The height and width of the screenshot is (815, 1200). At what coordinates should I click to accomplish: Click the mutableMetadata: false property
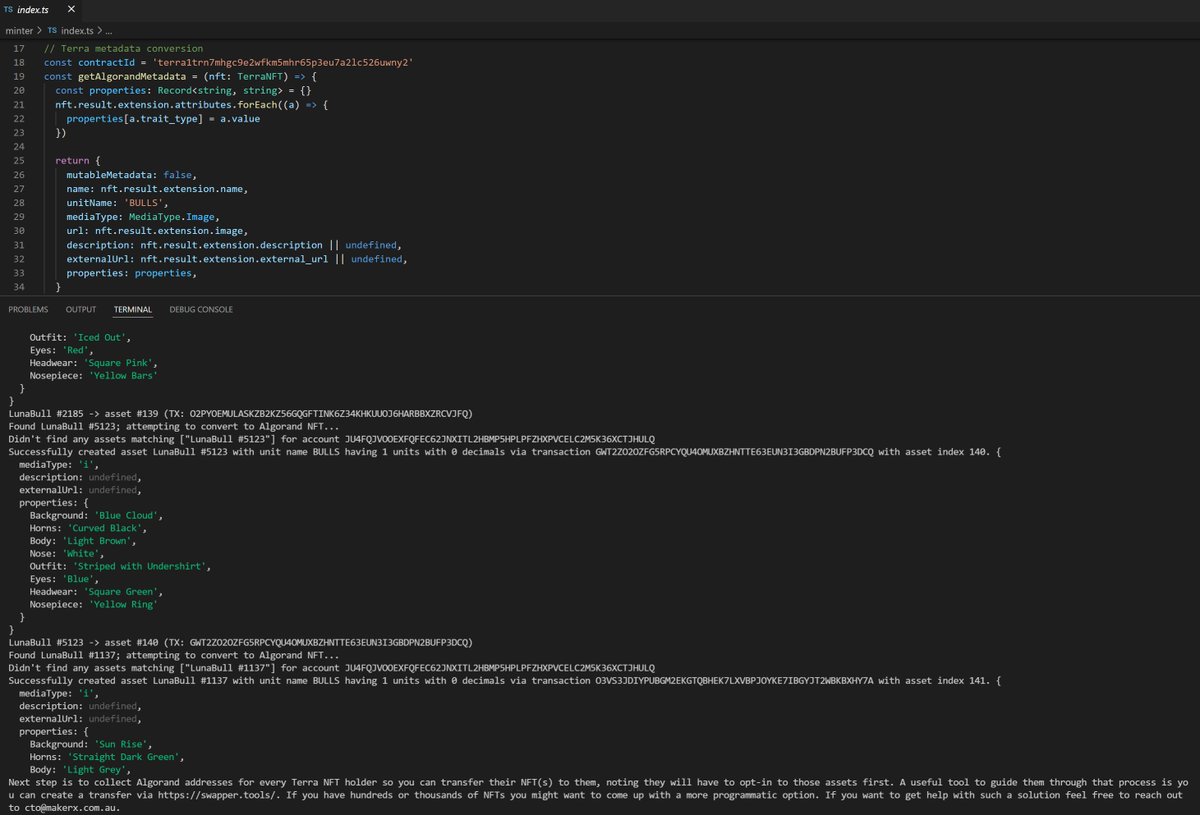tap(130, 174)
